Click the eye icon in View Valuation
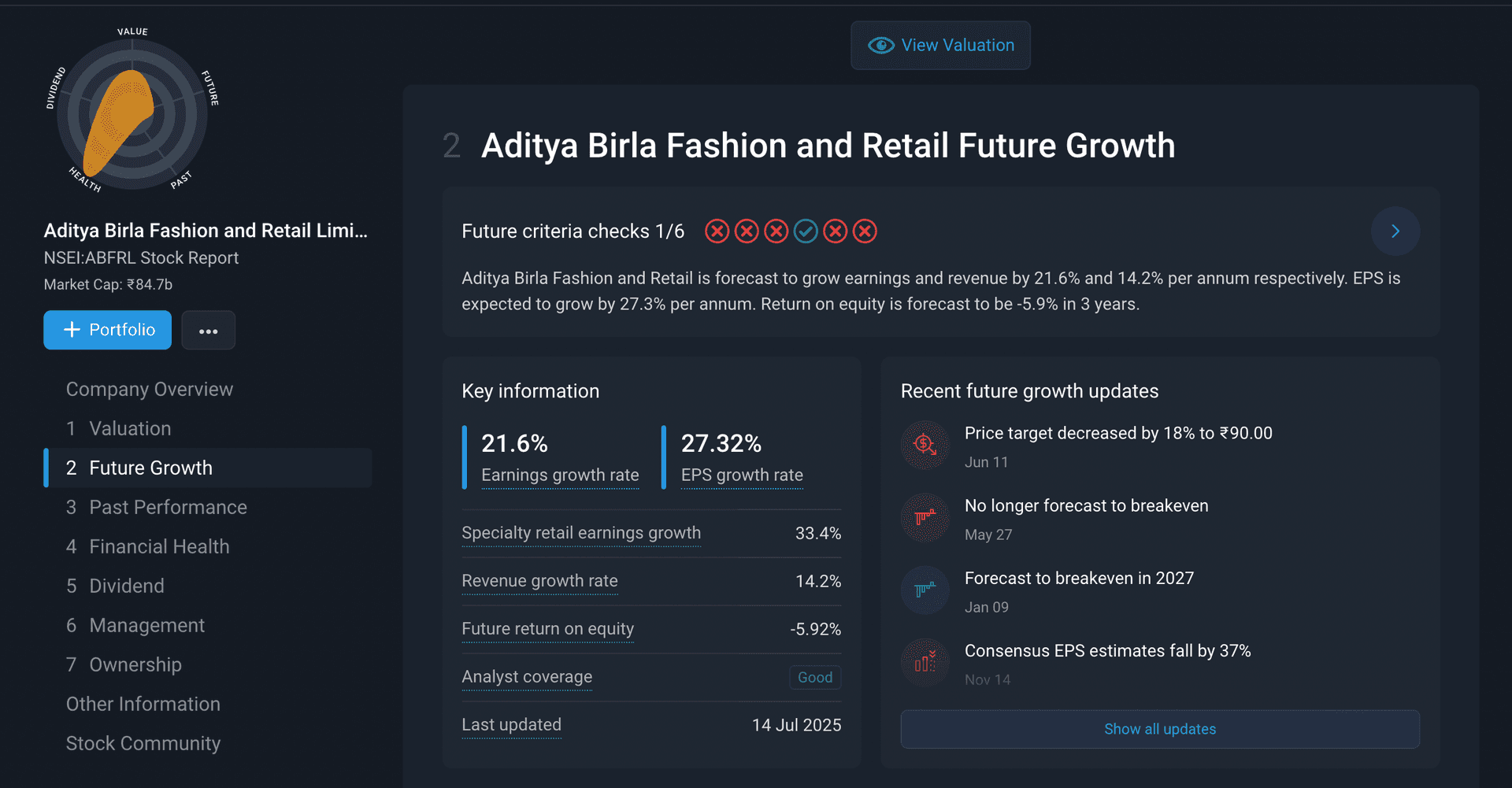The width and height of the screenshot is (1512, 788). [x=880, y=46]
